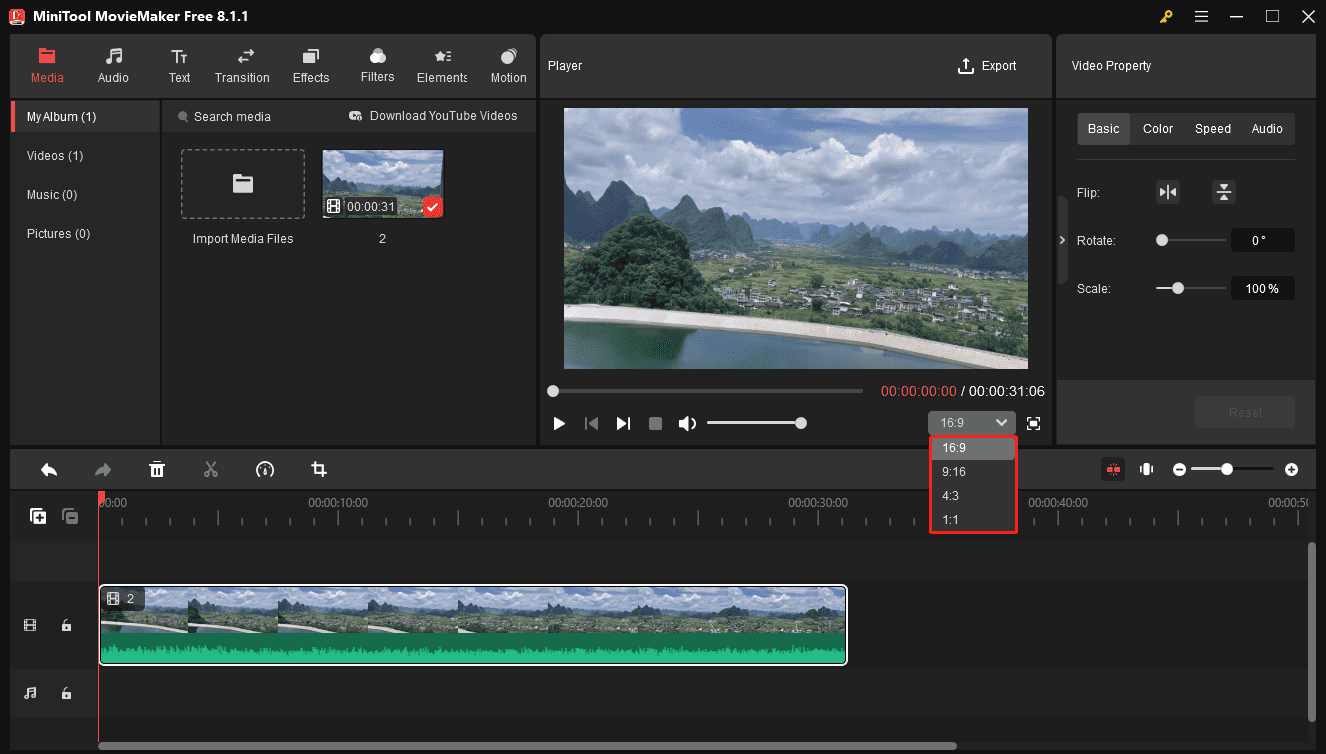Redo the last action

[x=103, y=469]
